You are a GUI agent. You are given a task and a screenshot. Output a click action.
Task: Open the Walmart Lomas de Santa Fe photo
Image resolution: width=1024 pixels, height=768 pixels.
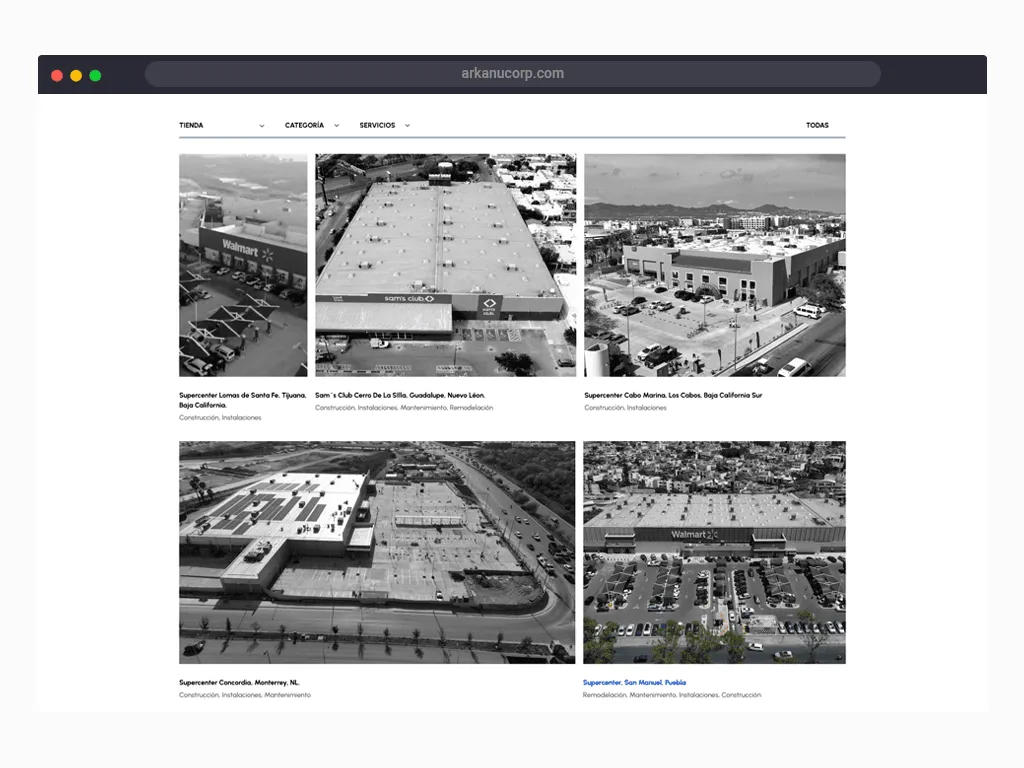[x=243, y=265]
